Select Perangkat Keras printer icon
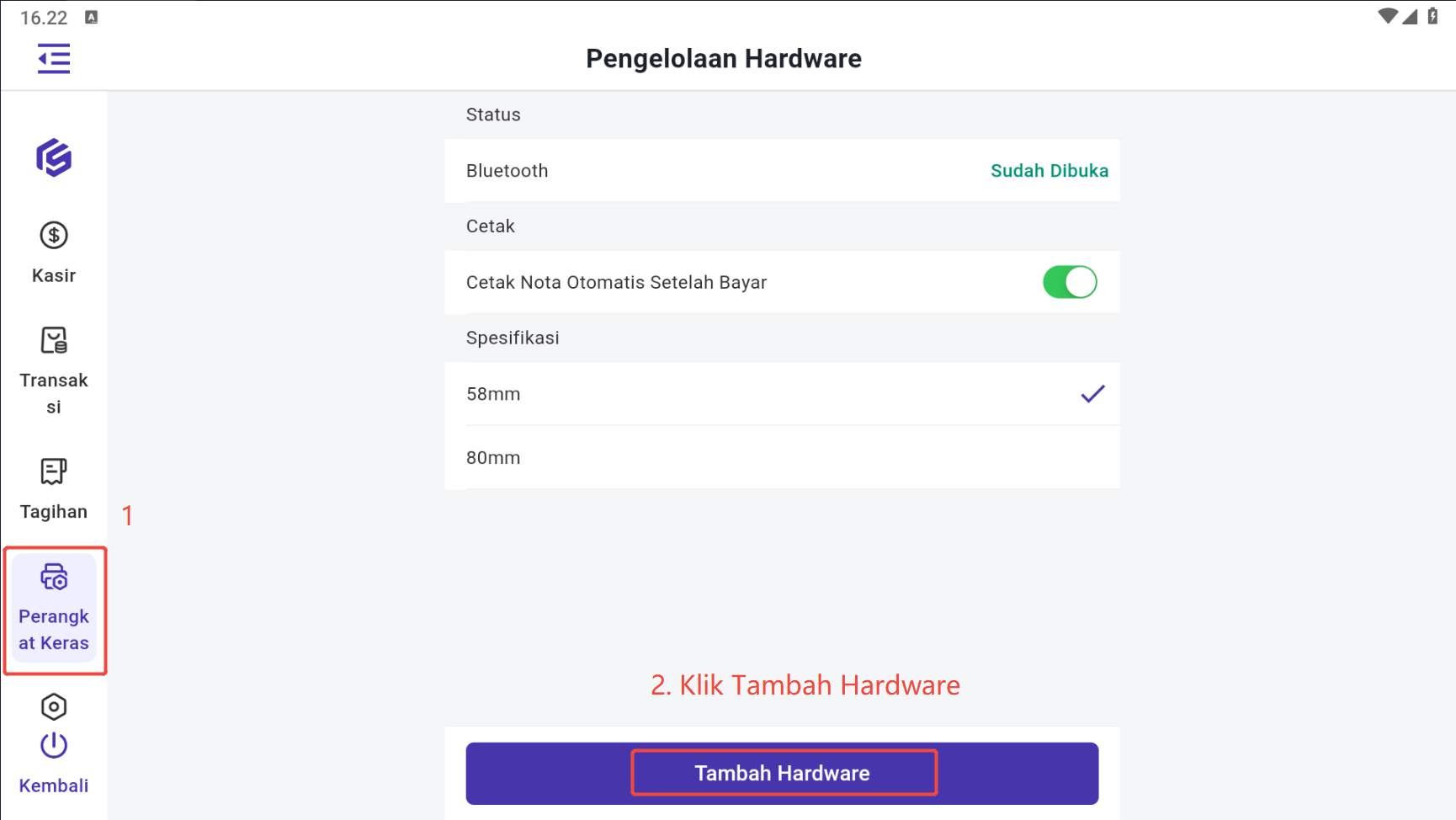 (x=54, y=578)
